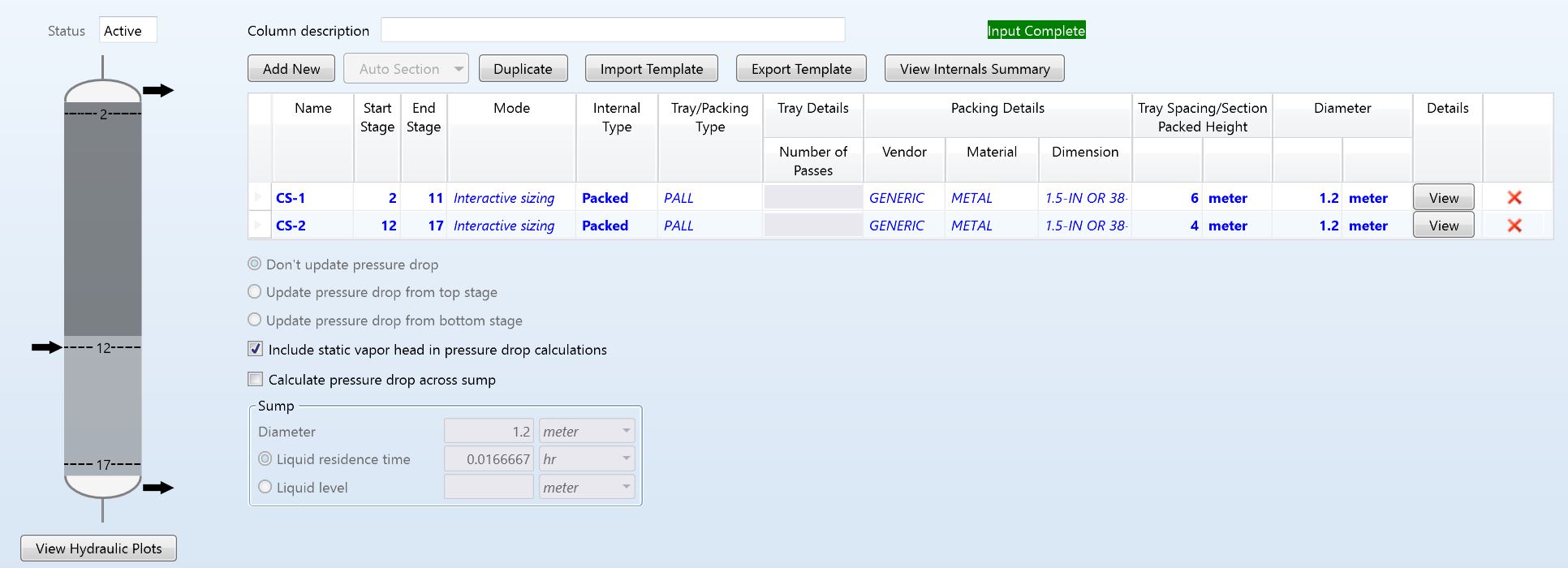This screenshot has height=568, width=1568.
Task: Click the bottom outlet arrow on column
Action: click(158, 488)
